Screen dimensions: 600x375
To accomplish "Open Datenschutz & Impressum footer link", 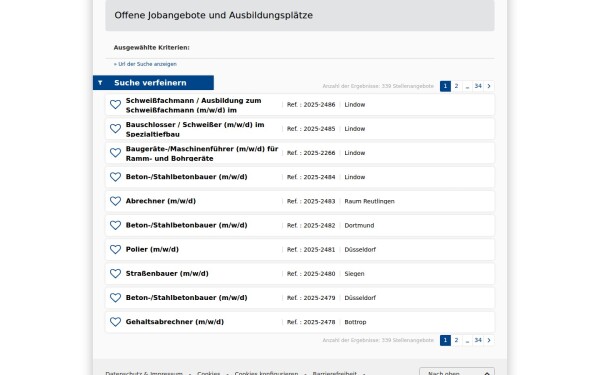I will [x=144, y=373].
